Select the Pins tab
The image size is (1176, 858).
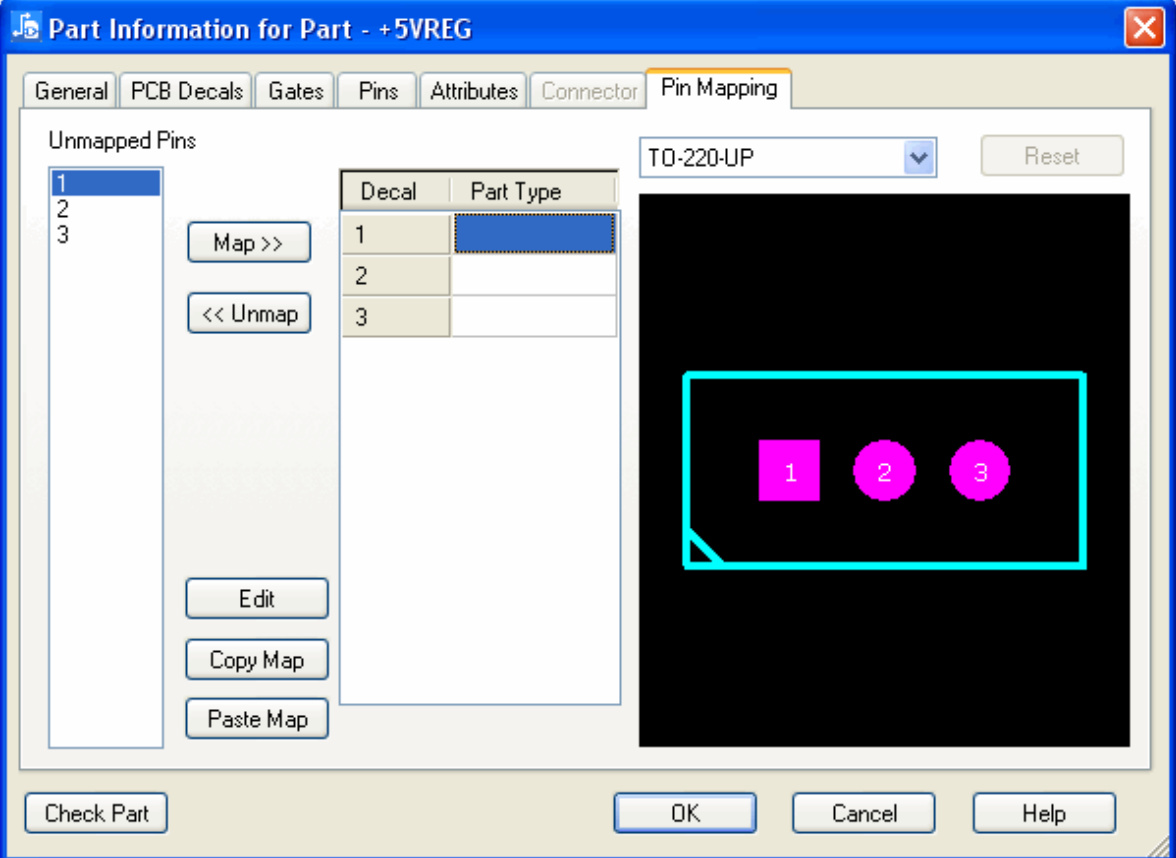pos(378,91)
